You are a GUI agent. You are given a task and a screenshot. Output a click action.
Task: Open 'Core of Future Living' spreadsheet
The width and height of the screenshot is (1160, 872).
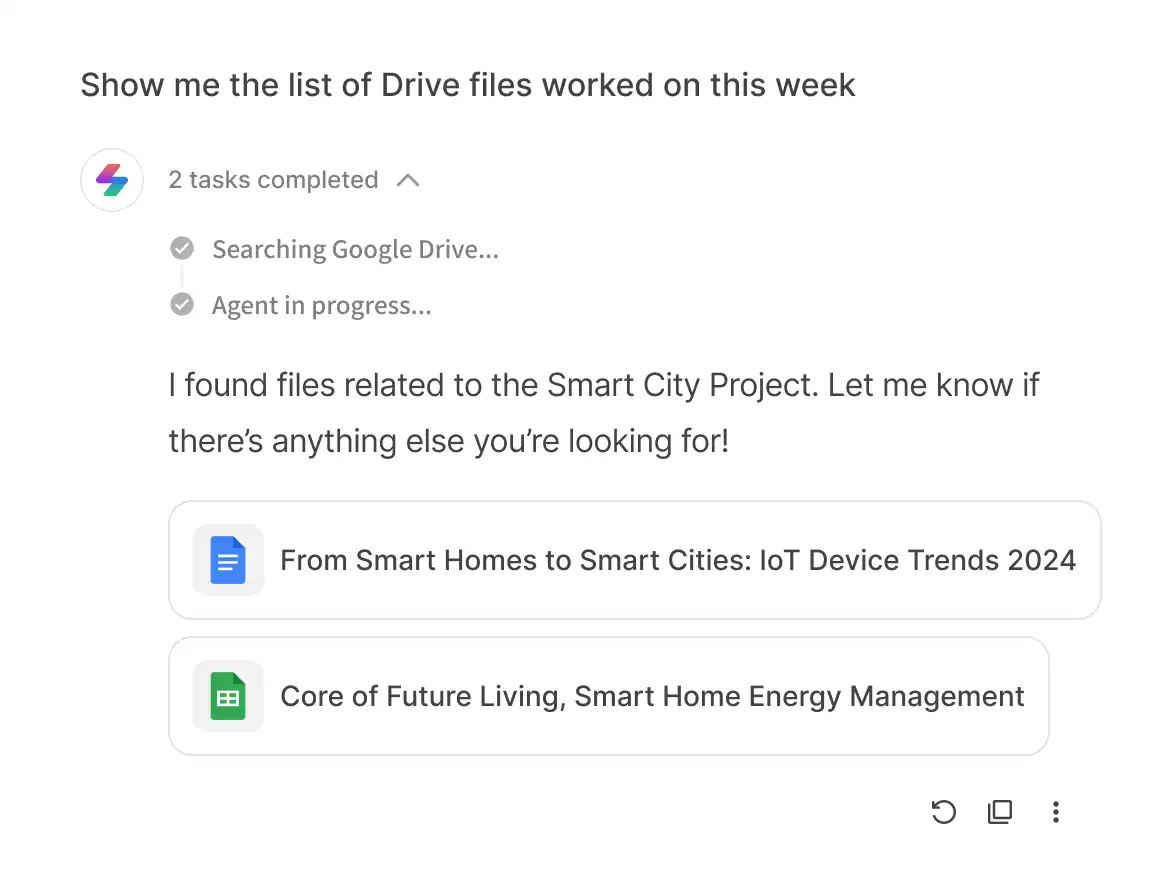652,696
